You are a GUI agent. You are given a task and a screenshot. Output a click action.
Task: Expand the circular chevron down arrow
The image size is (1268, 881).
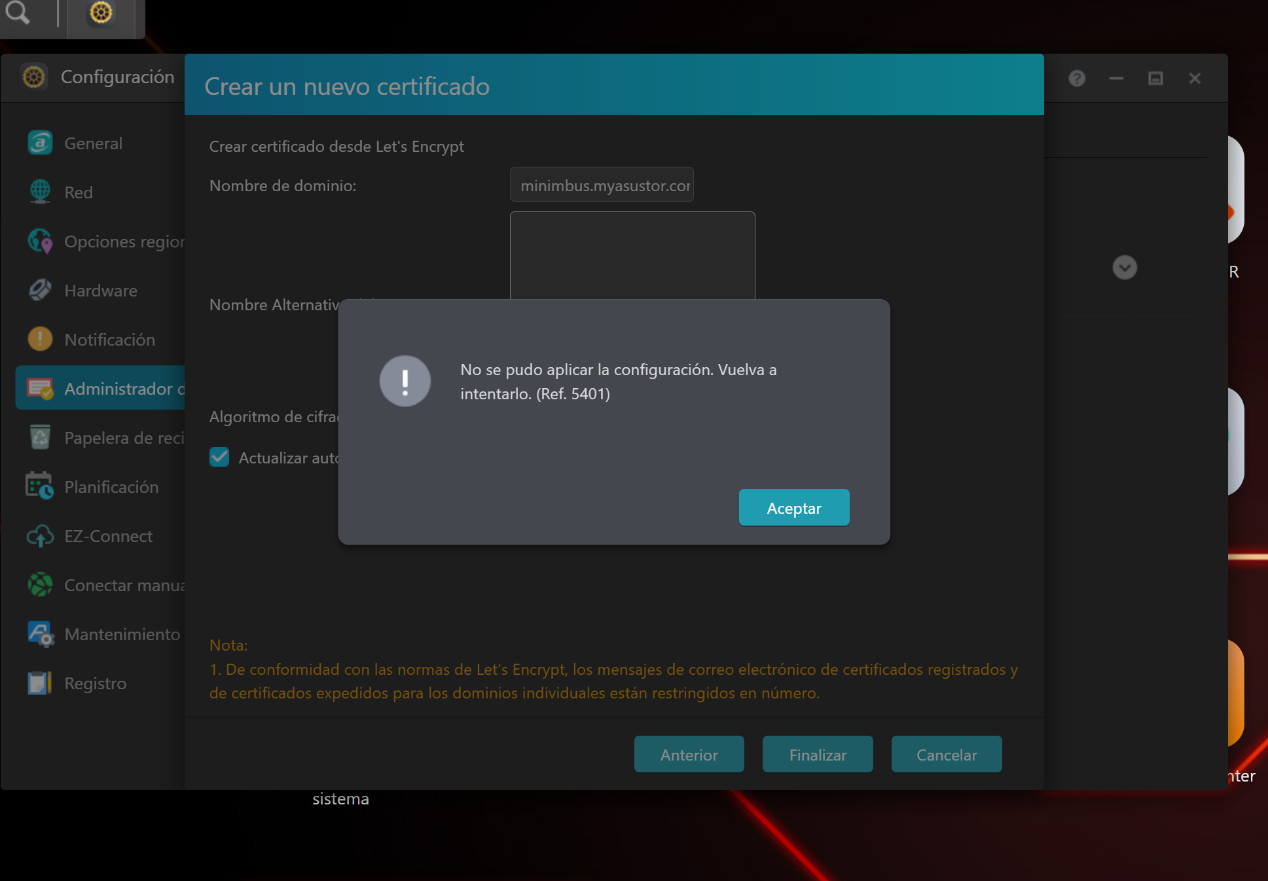click(x=1125, y=267)
